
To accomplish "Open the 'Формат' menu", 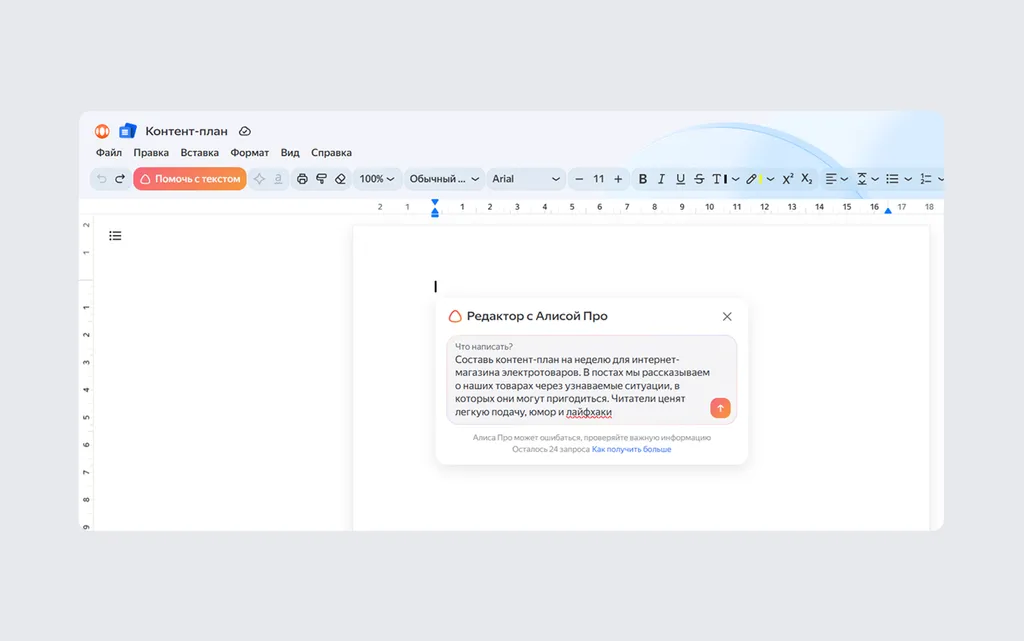I will point(249,153).
